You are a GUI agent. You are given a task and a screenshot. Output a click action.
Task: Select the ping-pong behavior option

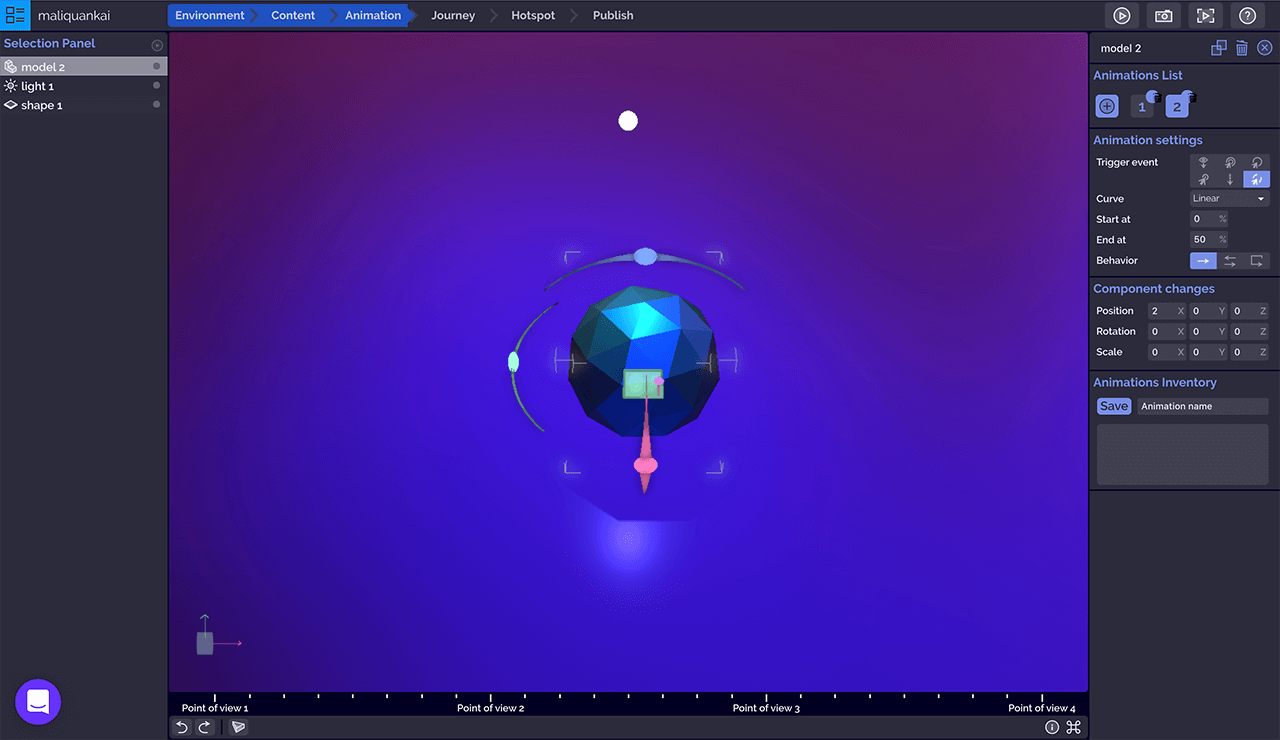point(1230,261)
